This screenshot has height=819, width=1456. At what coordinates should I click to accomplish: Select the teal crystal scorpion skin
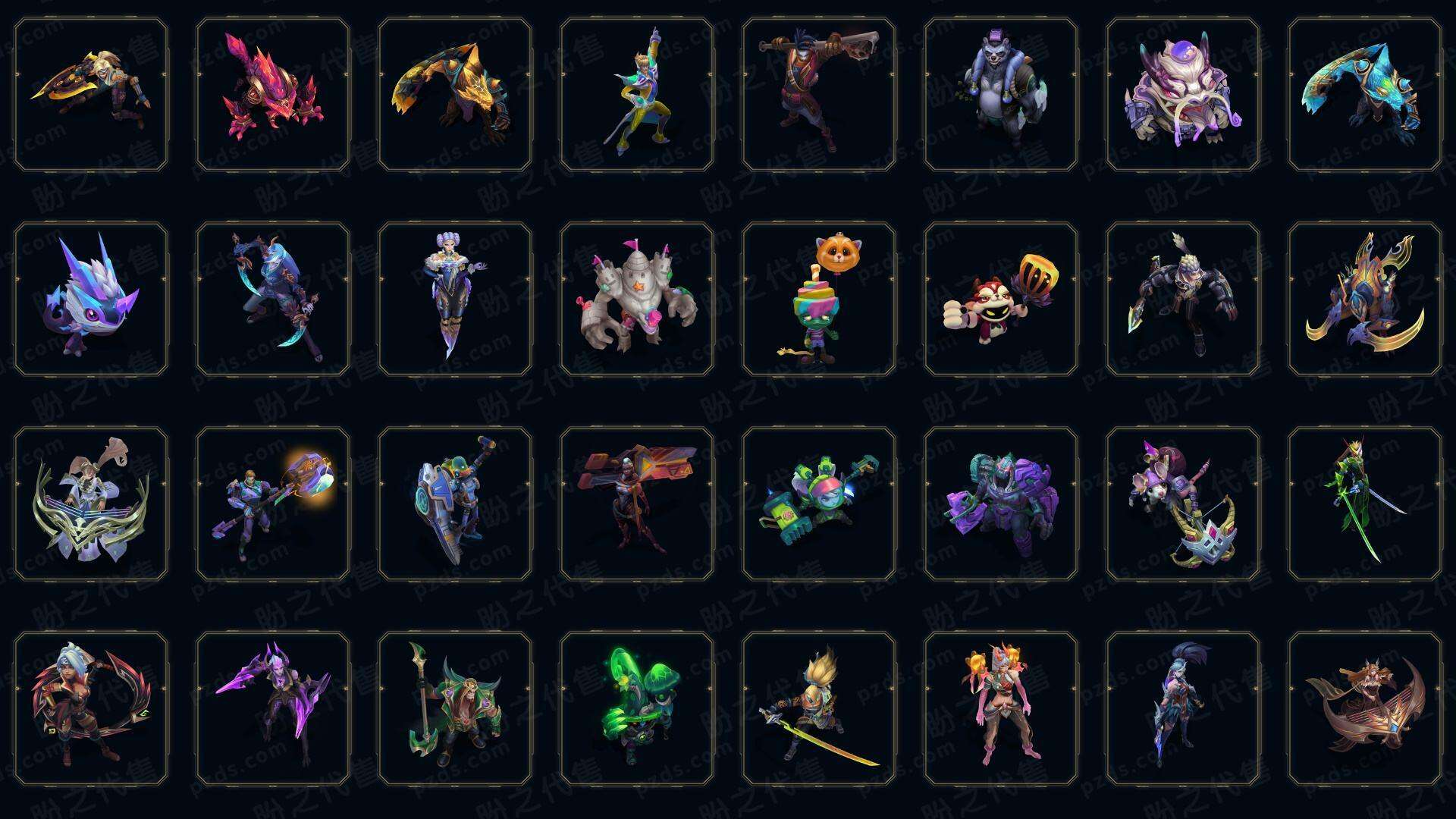click(1365, 95)
